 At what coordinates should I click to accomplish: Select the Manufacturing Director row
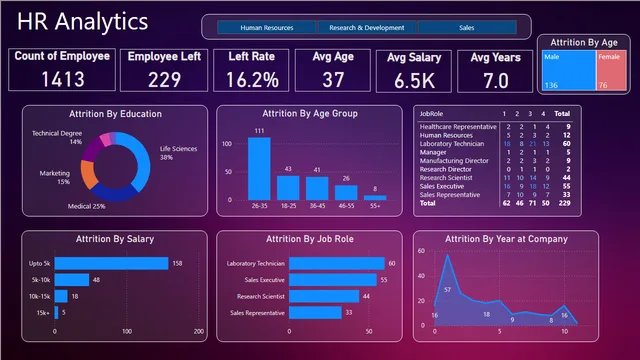(x=495, y=161)
